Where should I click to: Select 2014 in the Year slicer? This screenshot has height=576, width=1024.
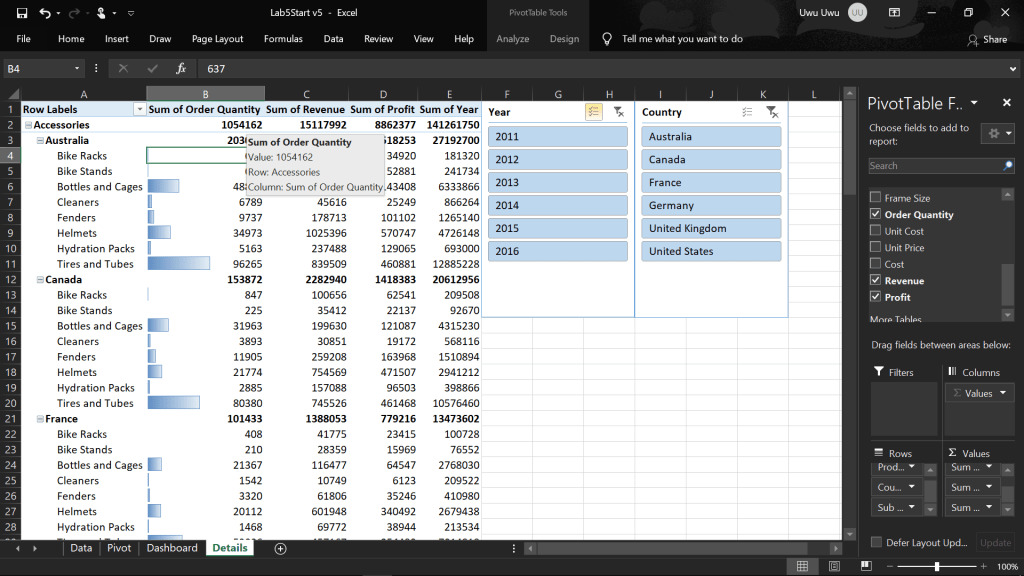[558, 205]
